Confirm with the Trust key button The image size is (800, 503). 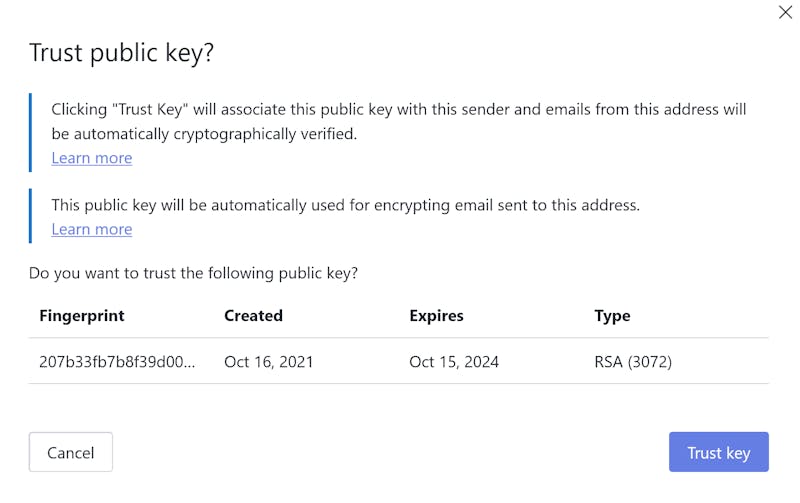(x=718, y=452)
